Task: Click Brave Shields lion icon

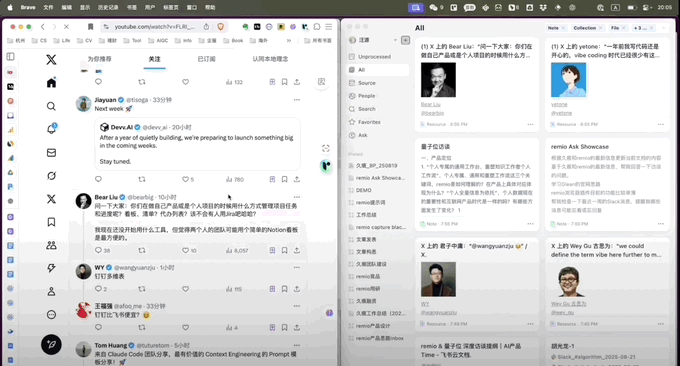Action: click(220, 27)
